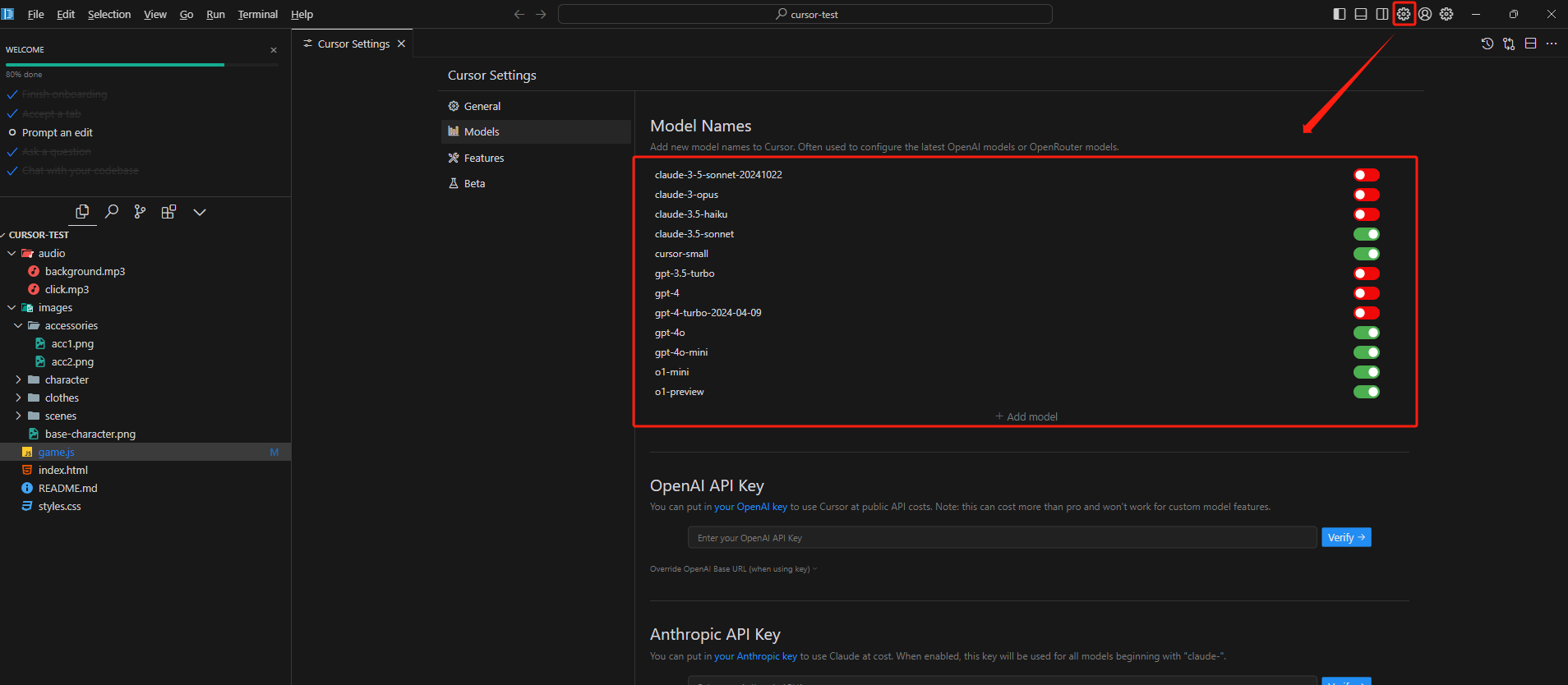This screenshot has width=1568, height=685.
Task: Disable o1-mini model toggle
Action: click(x=1367, y=372)
